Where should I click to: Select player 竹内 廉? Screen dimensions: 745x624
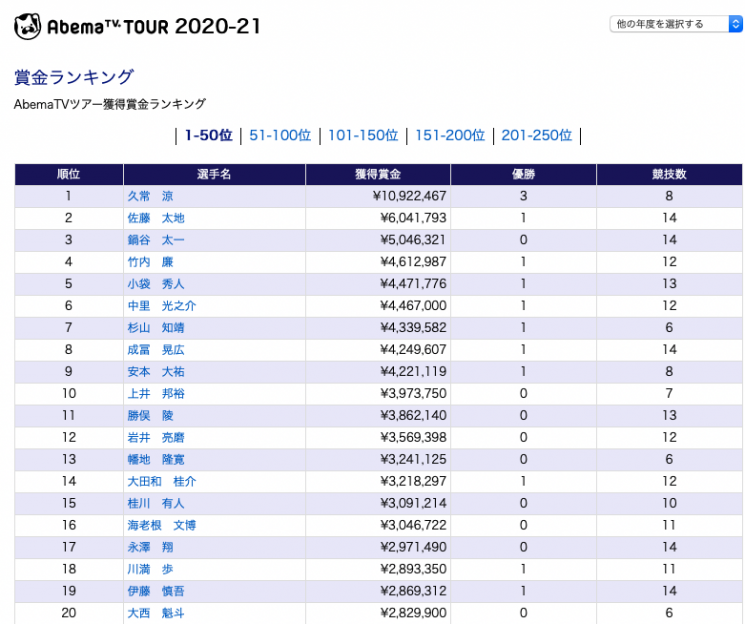point(150,262)
